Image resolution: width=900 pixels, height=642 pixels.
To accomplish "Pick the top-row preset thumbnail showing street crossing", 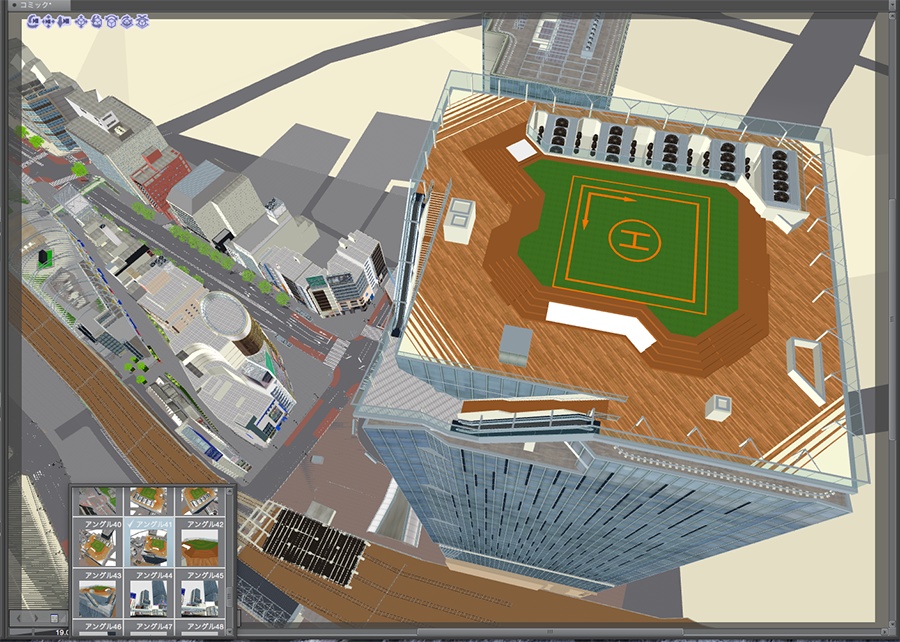I will (98, 501).
